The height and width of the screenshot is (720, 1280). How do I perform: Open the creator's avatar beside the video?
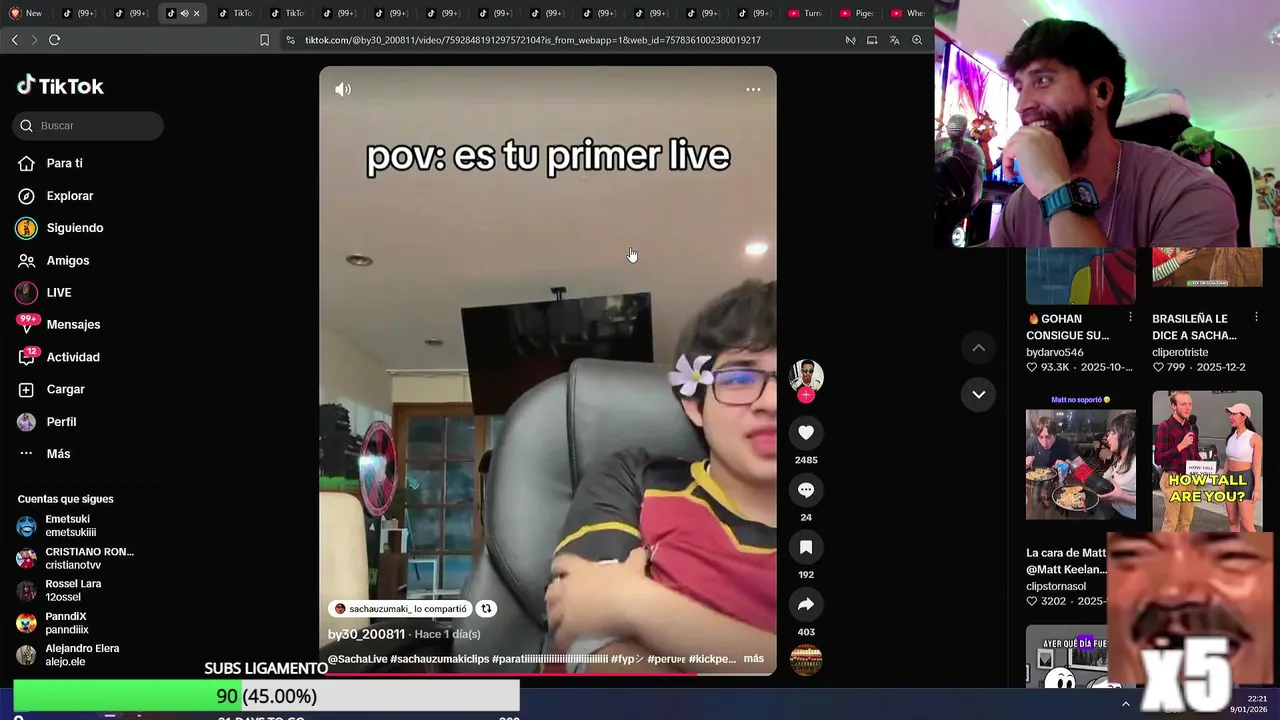coord(806,376)
